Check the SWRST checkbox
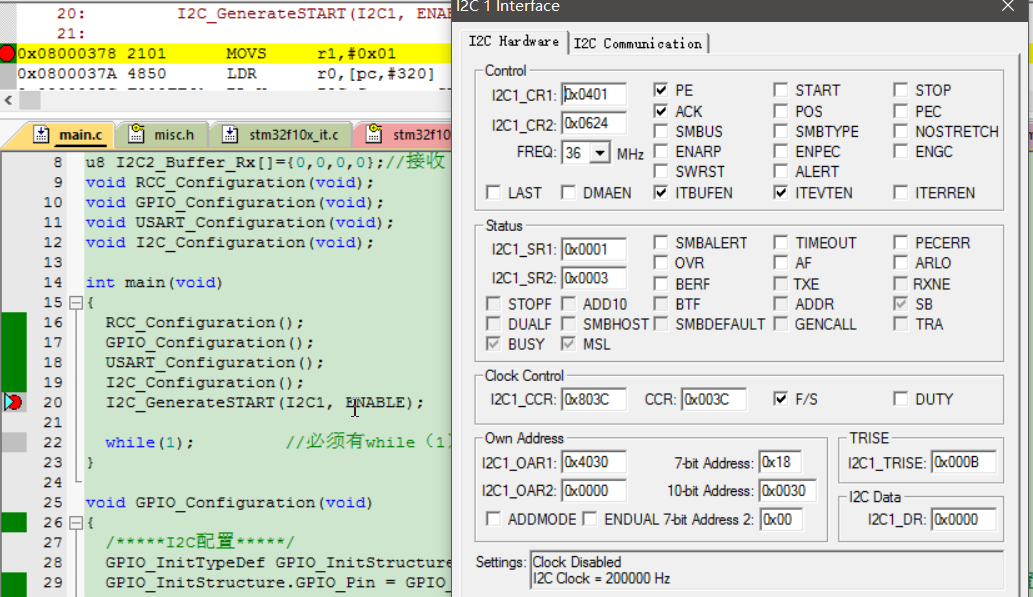This screenshot has width=1033, height=597. point(661,171)
